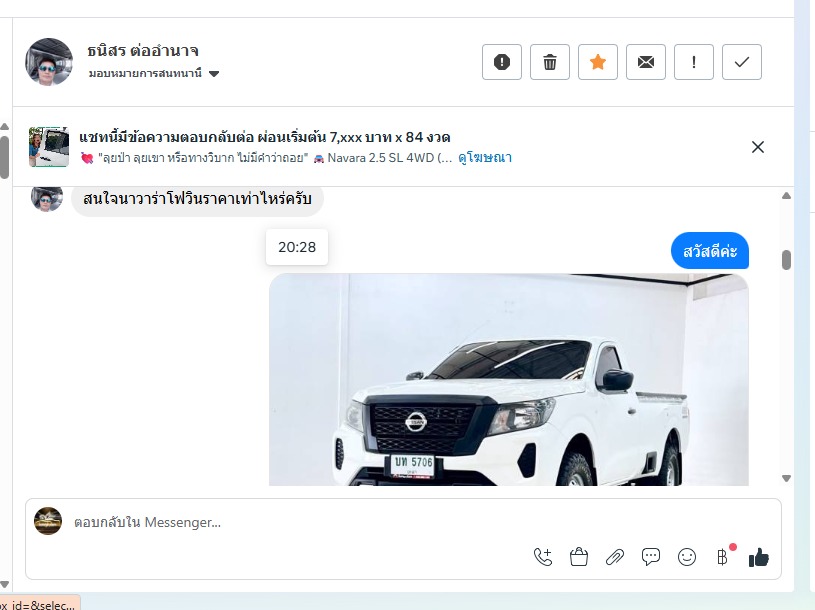815x610 pixels.
Task: Mark conversation unread with envelope icon
Action: pyautogui.click(x=646, y=62)
